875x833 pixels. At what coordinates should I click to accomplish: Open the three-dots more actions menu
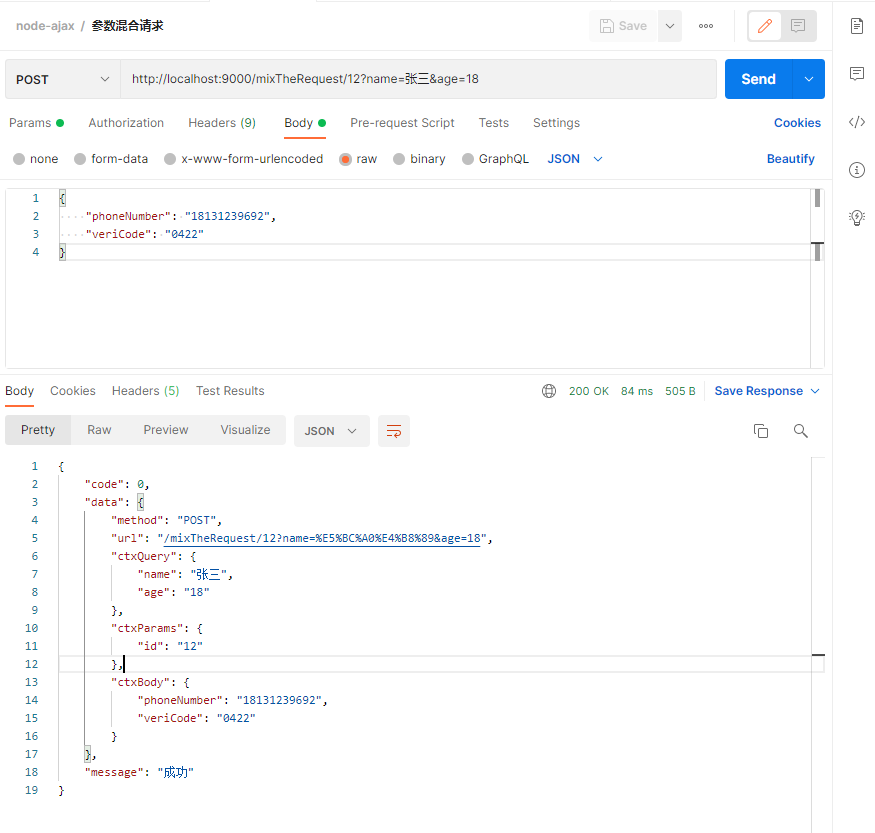[705, 26]
